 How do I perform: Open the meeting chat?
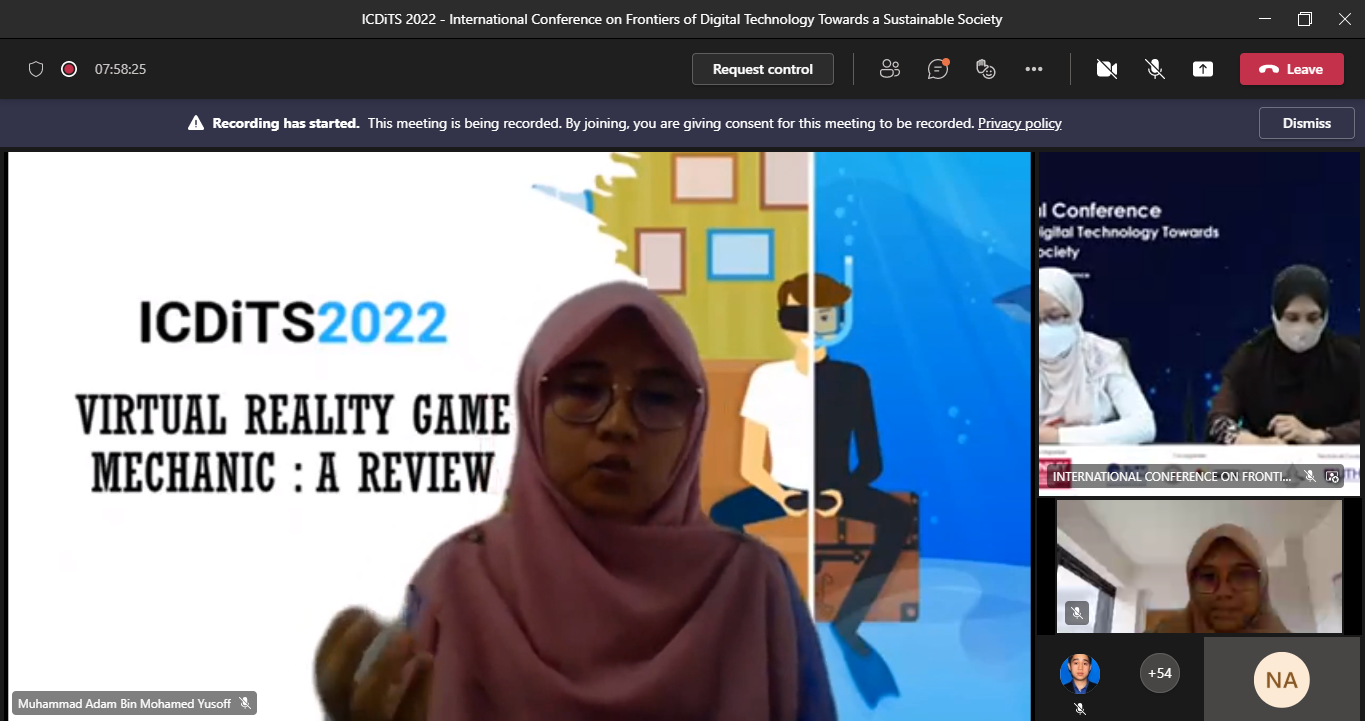click(x=938, y=69)
